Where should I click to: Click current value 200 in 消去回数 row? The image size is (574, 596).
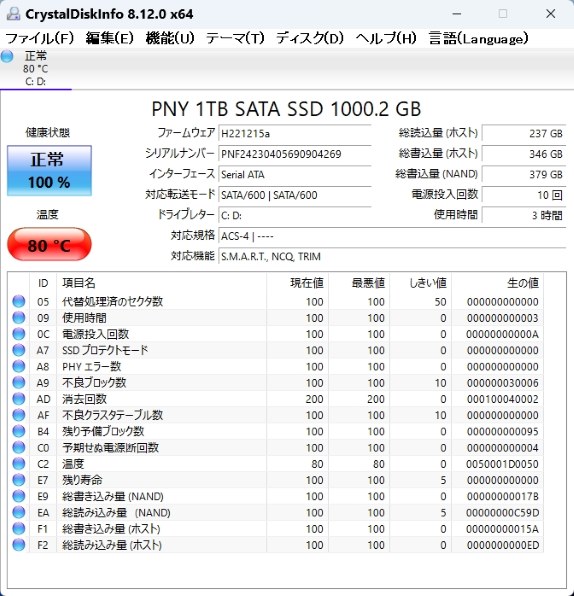[315, 399]
